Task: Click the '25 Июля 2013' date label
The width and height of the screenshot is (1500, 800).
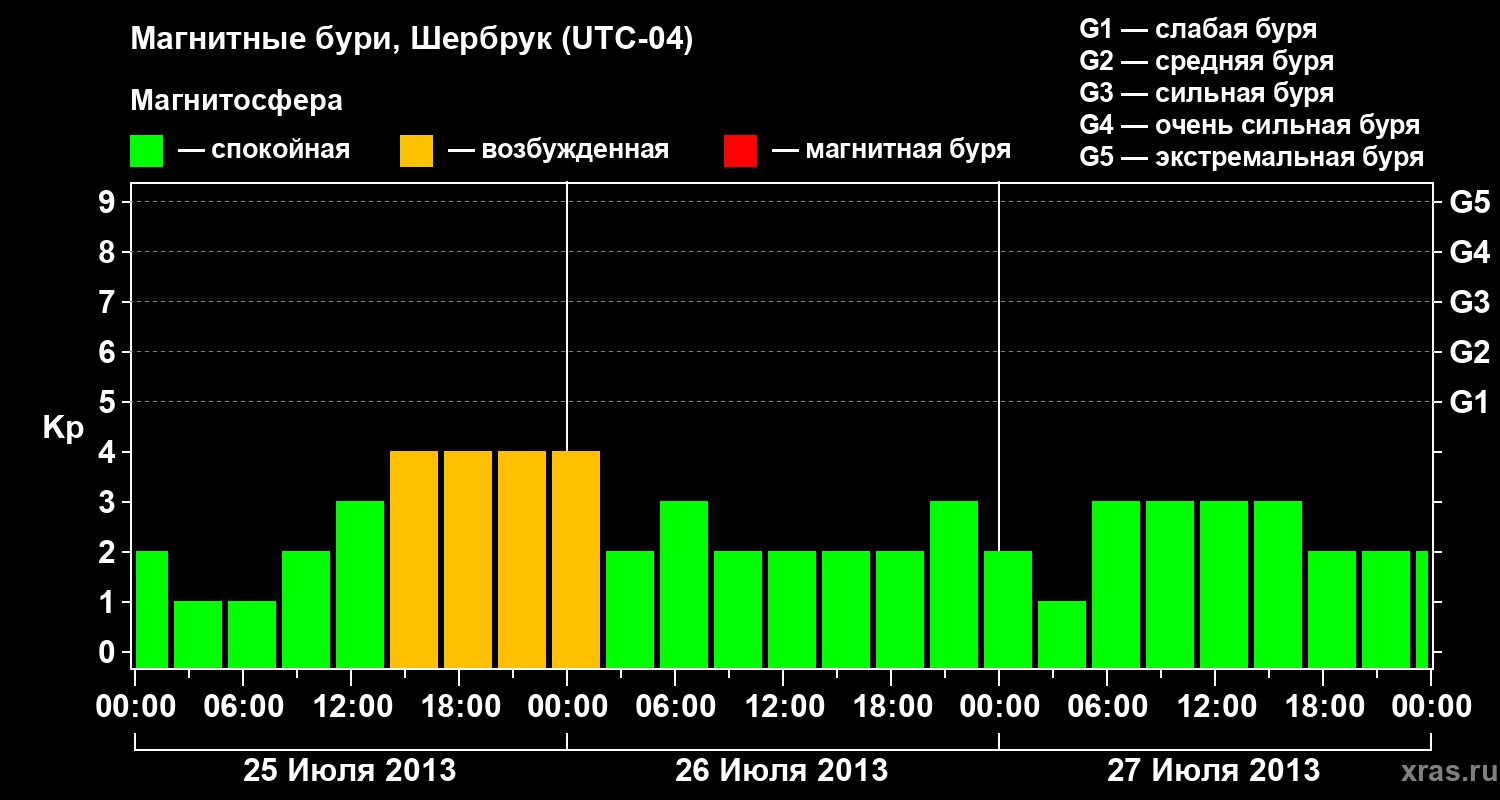Action: click(350, 771)
